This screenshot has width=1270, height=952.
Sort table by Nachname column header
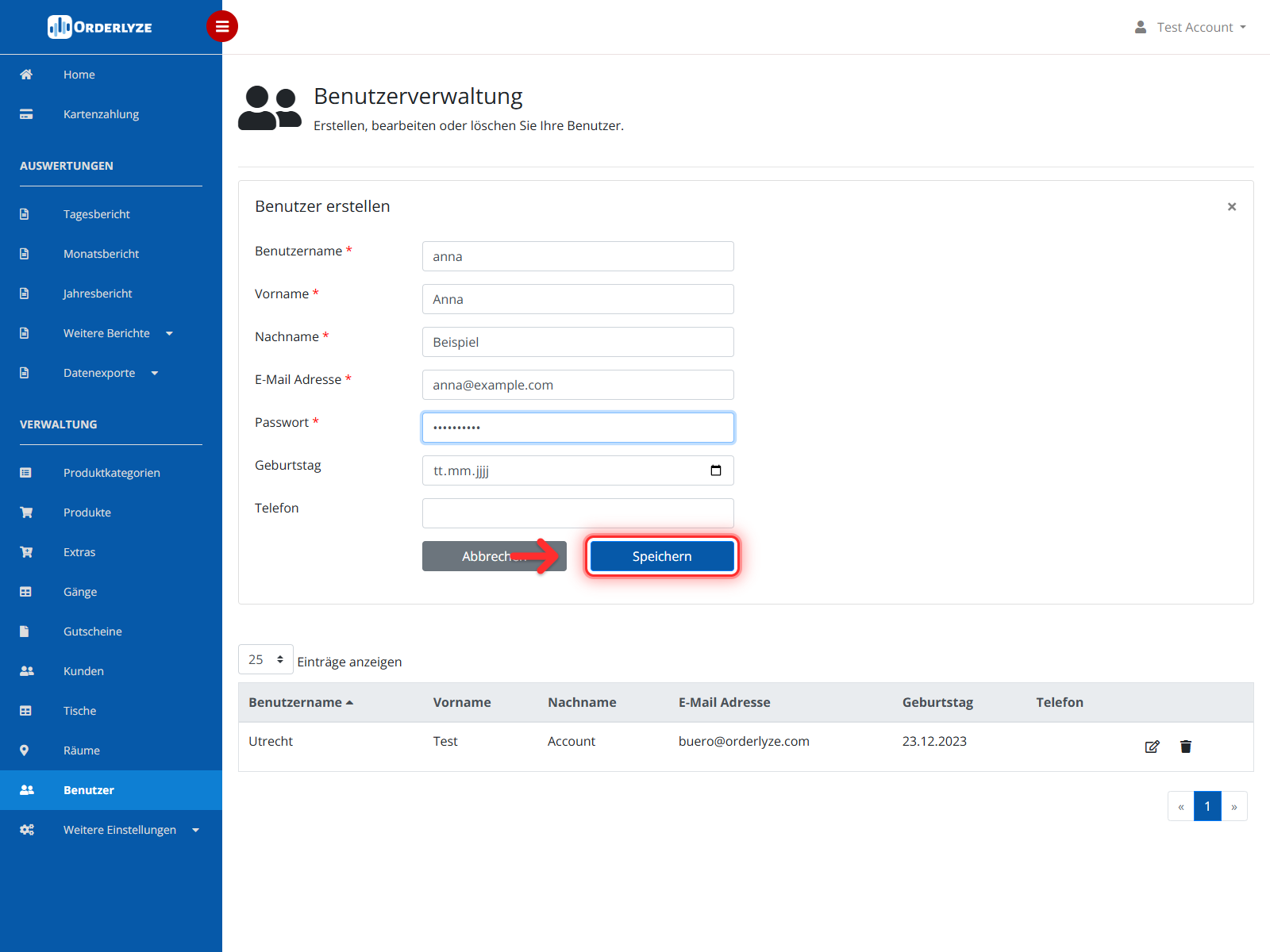(x=582, y=702)
